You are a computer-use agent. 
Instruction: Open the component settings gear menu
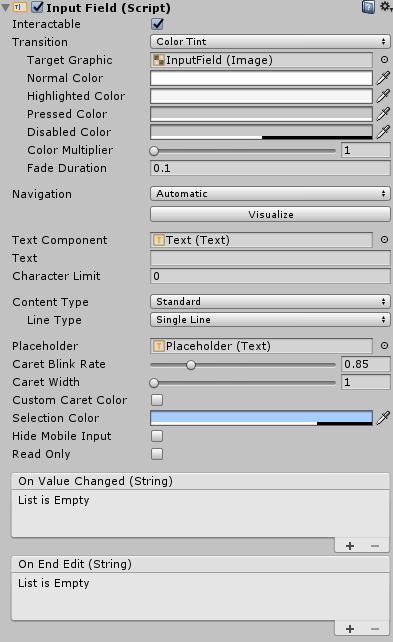pyautogui.click(x=386, y=7)
